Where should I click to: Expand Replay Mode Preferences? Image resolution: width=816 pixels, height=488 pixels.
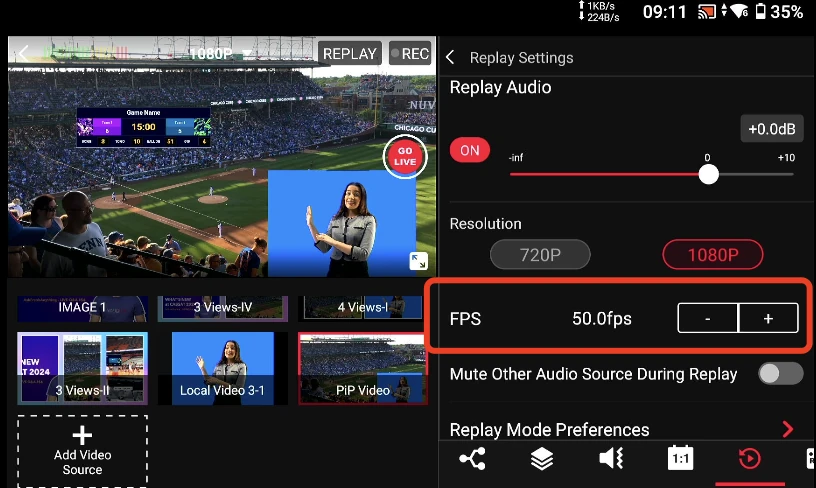[x=787, y=430]
